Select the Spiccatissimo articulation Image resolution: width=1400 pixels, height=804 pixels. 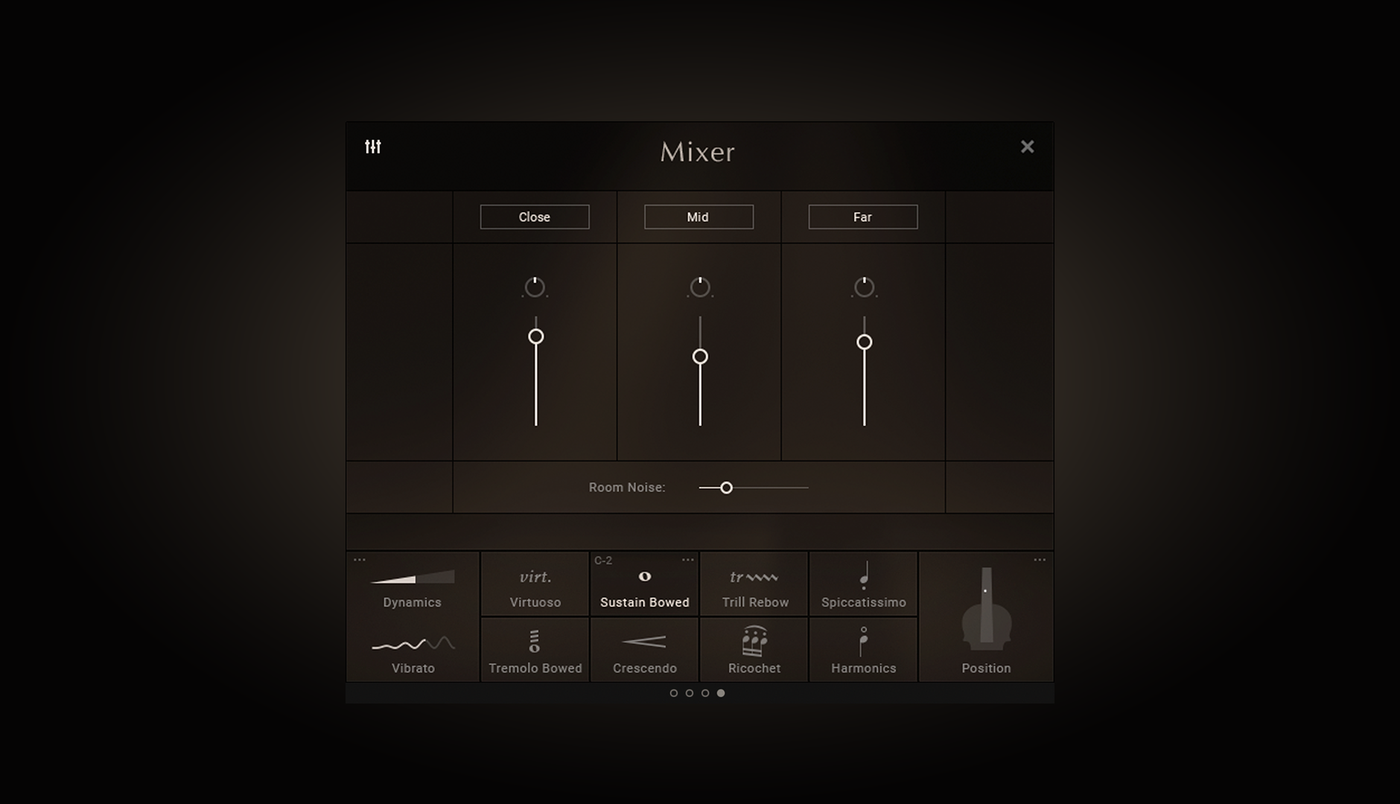[x=864, y=584]
